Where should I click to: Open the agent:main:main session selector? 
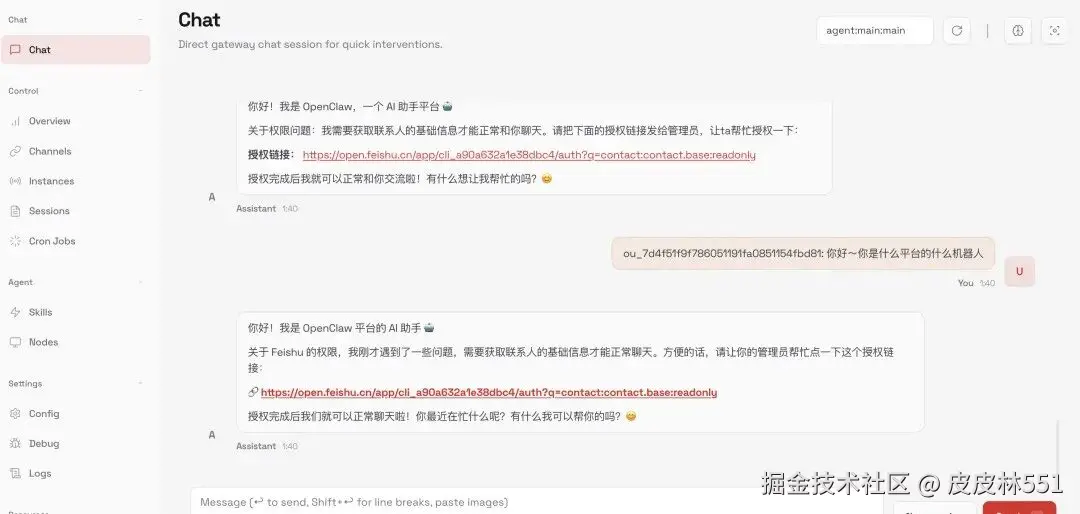(x=875, y=31)
